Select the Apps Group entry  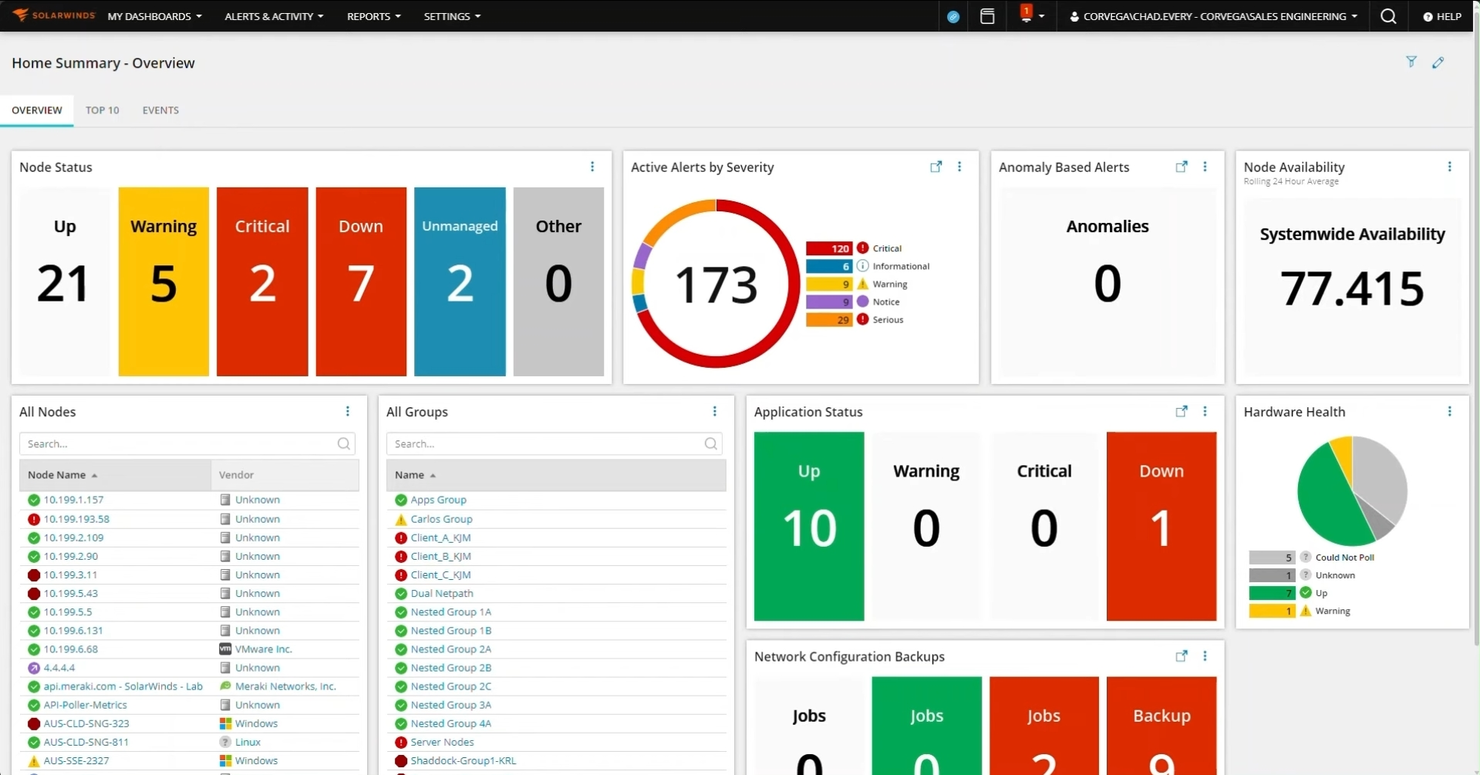point(440,499)
